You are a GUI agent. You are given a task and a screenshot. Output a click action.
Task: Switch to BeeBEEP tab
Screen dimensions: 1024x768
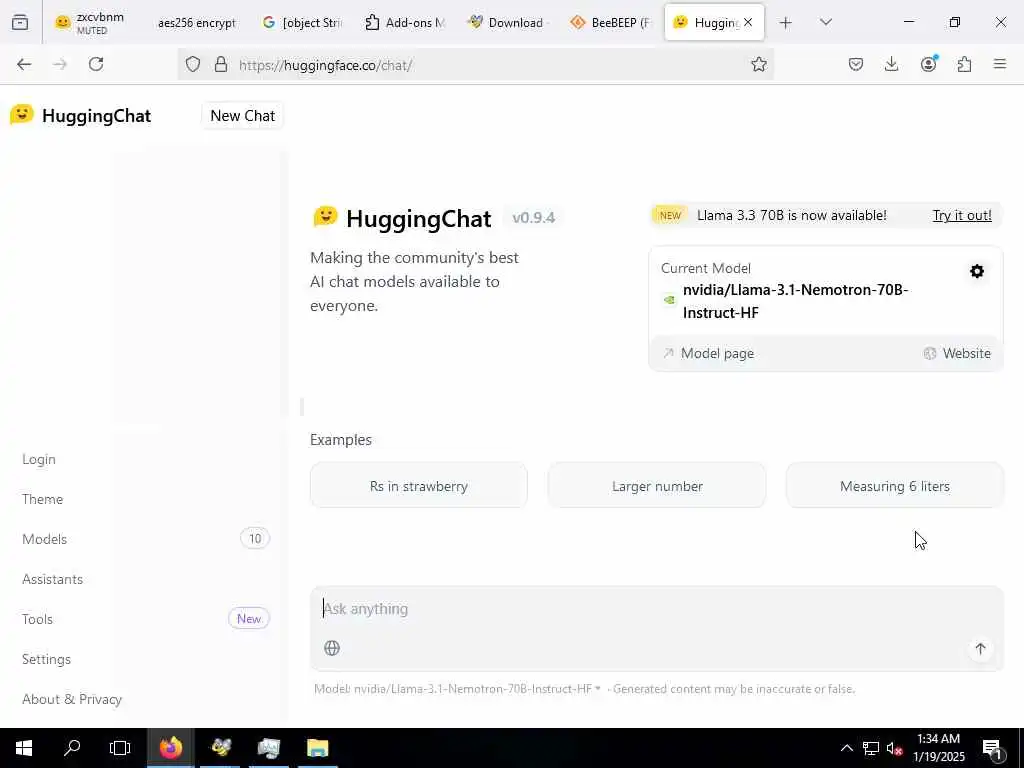611,23
